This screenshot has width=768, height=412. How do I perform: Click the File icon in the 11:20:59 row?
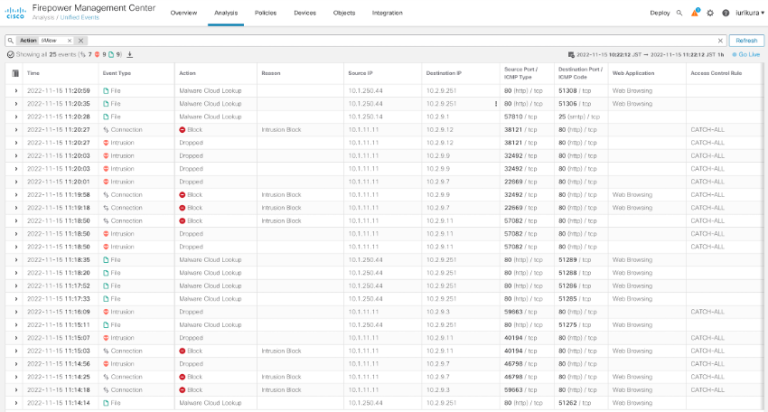tap(106, 91)
